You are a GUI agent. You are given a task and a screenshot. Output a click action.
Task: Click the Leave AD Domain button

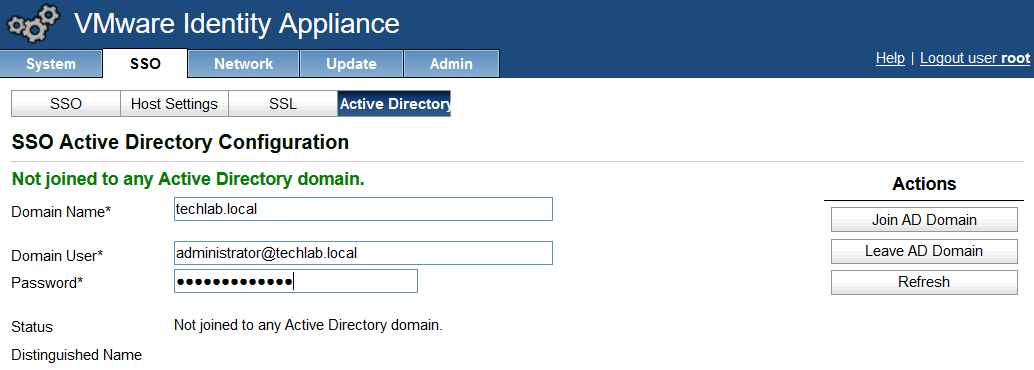pos(924,251)
